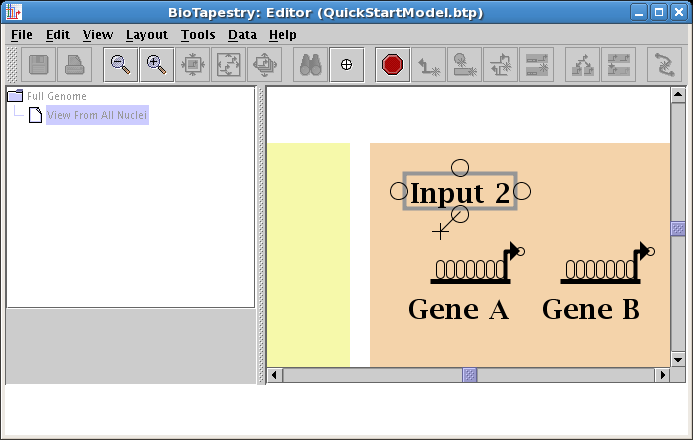This screenshot has width=693, height=440.
Task: Click the binoculars search icon
Action: 310,65
